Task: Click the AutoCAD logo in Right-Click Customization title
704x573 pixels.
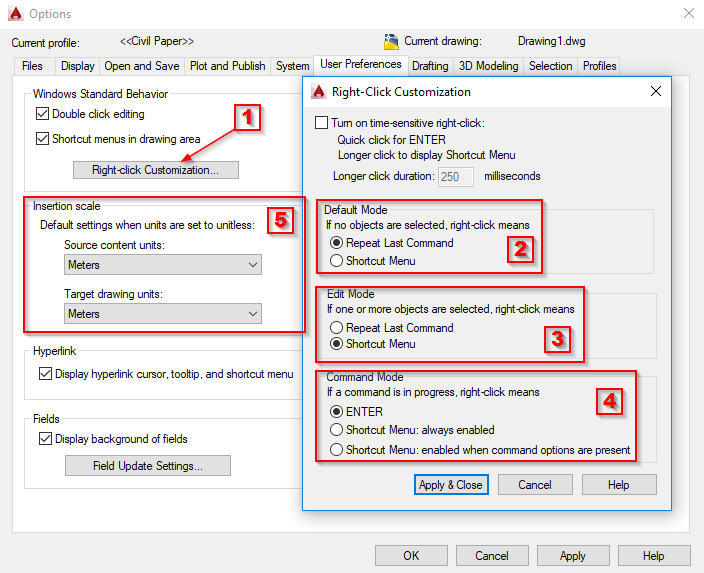Action: (319, 92)
